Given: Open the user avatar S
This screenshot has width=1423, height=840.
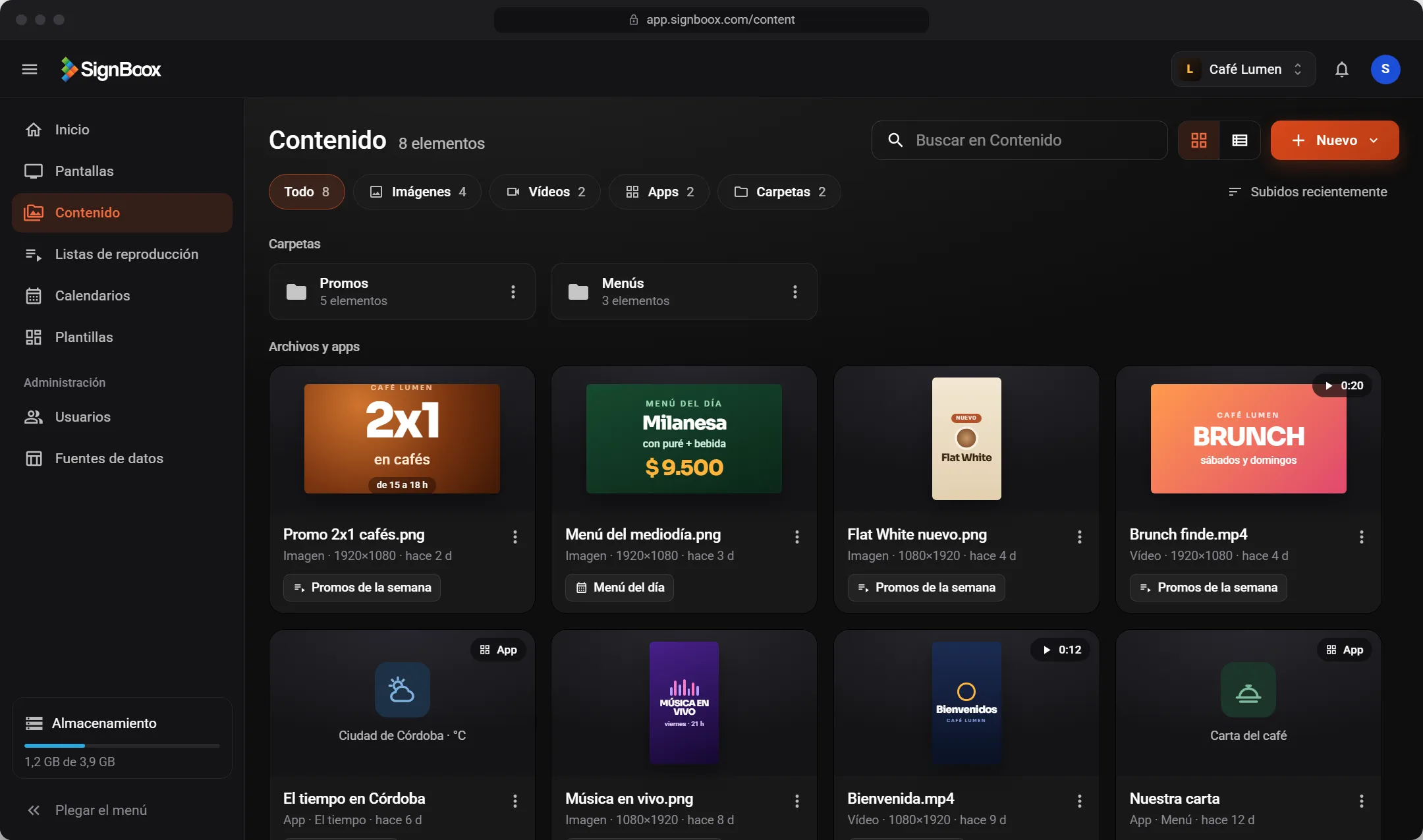Looking at the screenshot, I should [x=1385, y=69].
